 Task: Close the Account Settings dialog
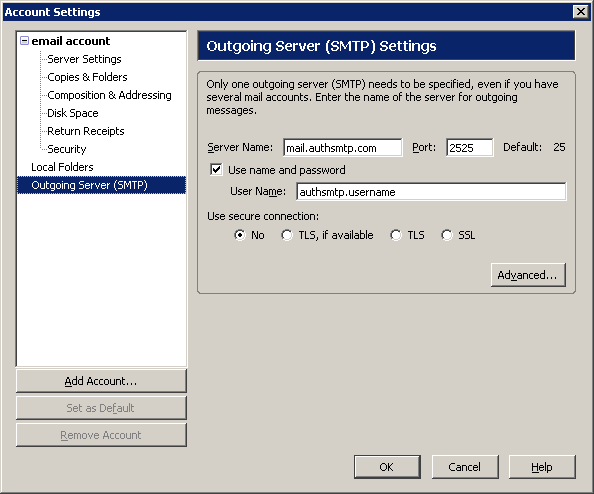[581, 12]
